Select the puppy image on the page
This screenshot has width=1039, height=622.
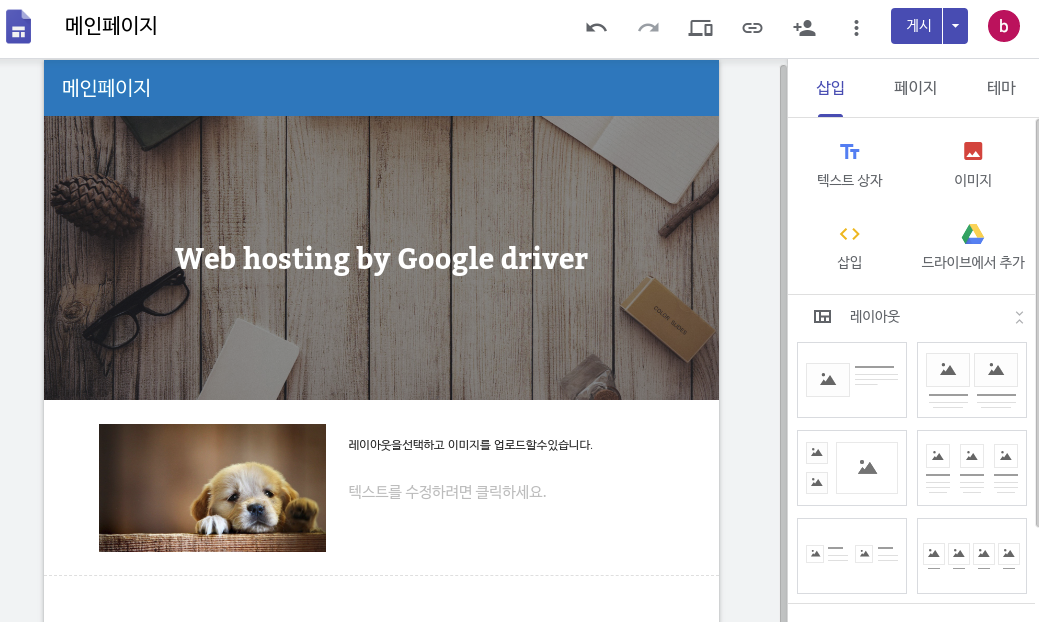[x=212, y=488]
